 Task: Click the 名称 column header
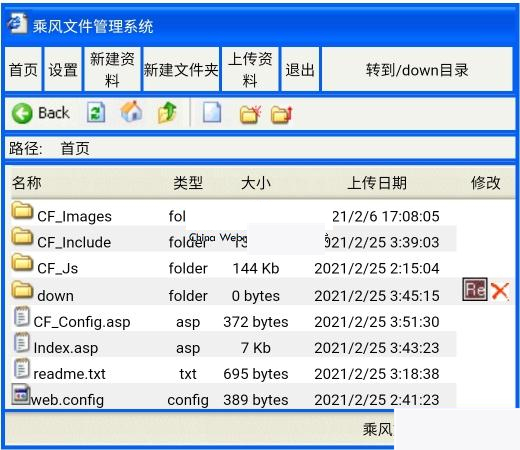(x=27, y=183)
